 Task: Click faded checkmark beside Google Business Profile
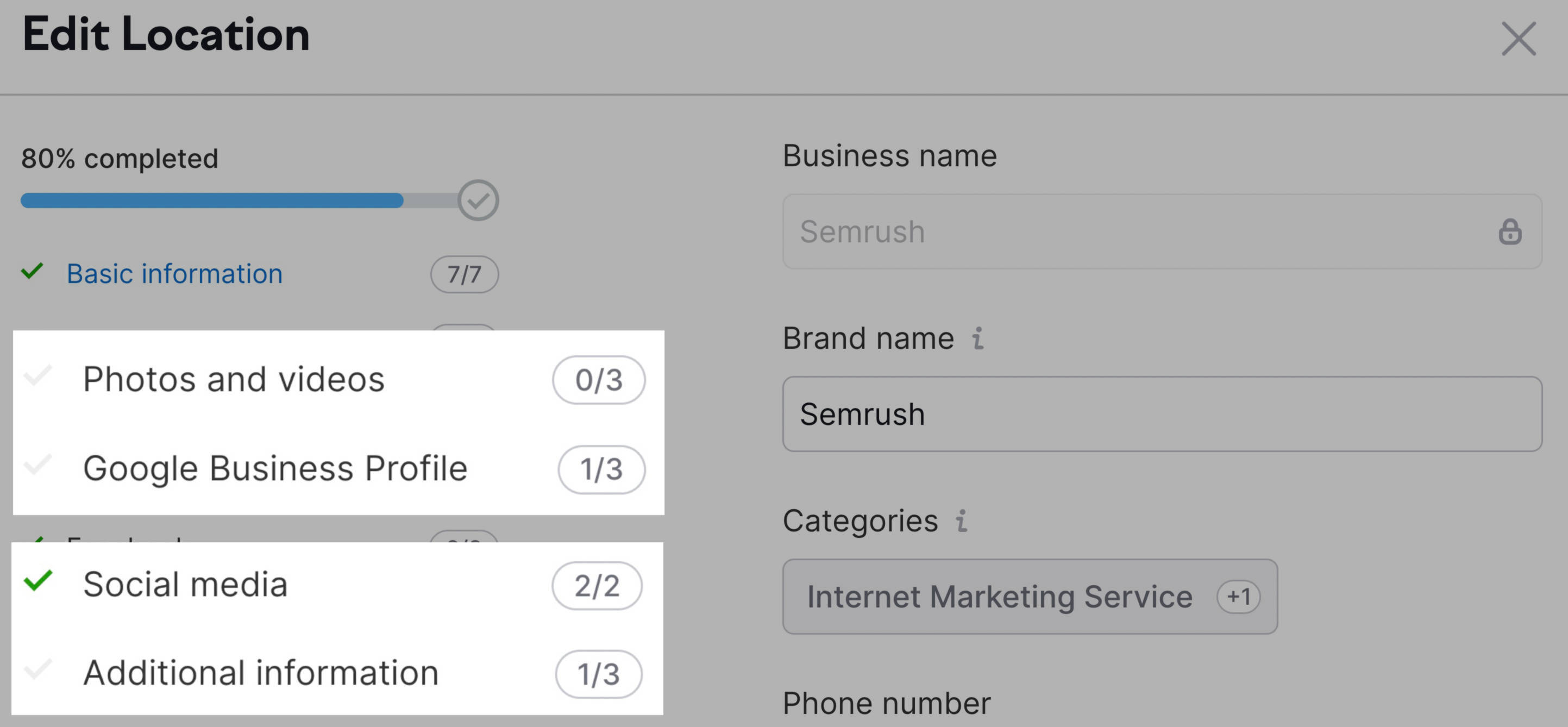tap(37, 465)
